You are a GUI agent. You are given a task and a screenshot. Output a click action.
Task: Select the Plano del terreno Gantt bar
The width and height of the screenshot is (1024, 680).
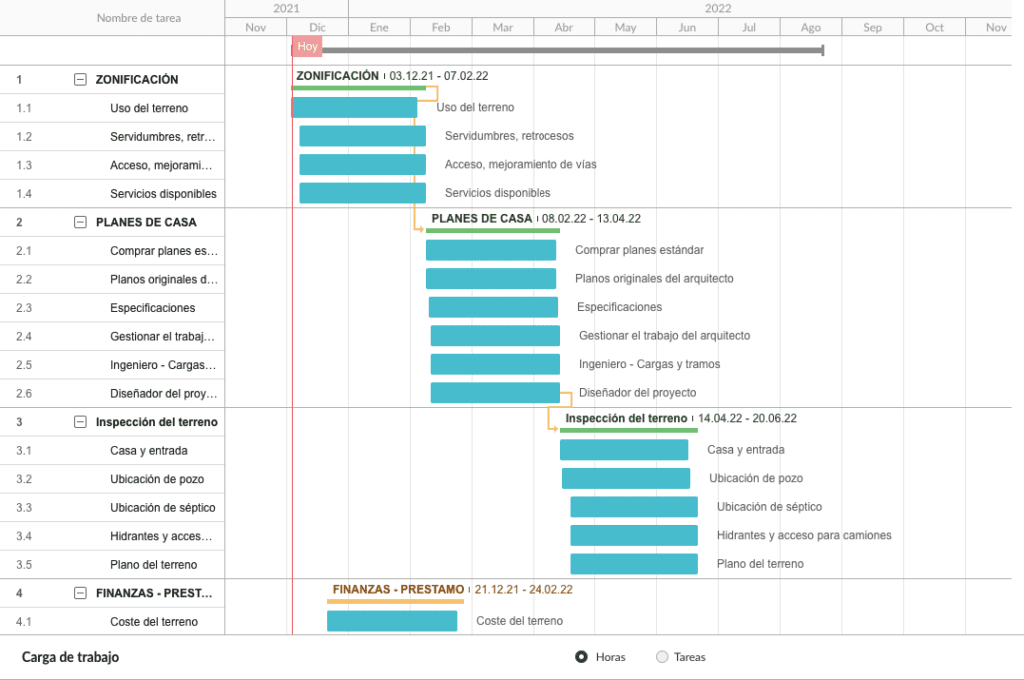point(634,564)
